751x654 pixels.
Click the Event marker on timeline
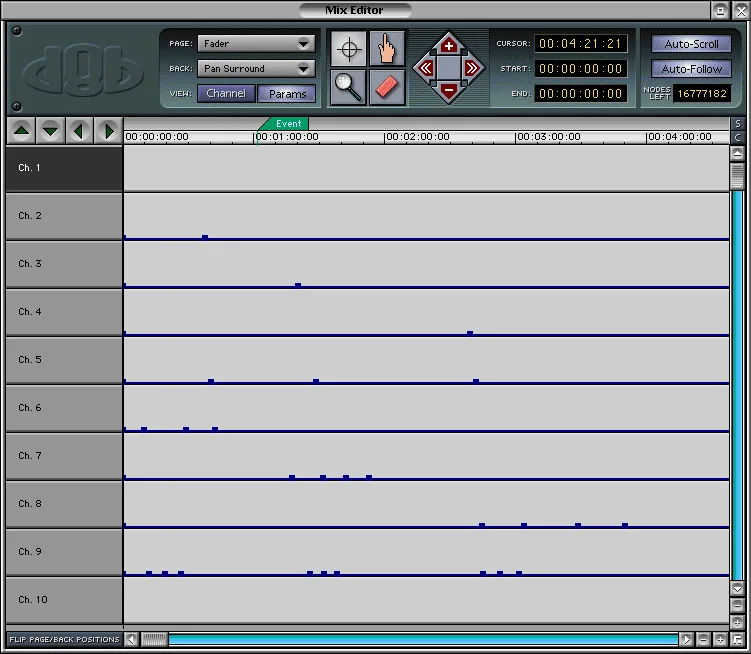pos(285,124)
